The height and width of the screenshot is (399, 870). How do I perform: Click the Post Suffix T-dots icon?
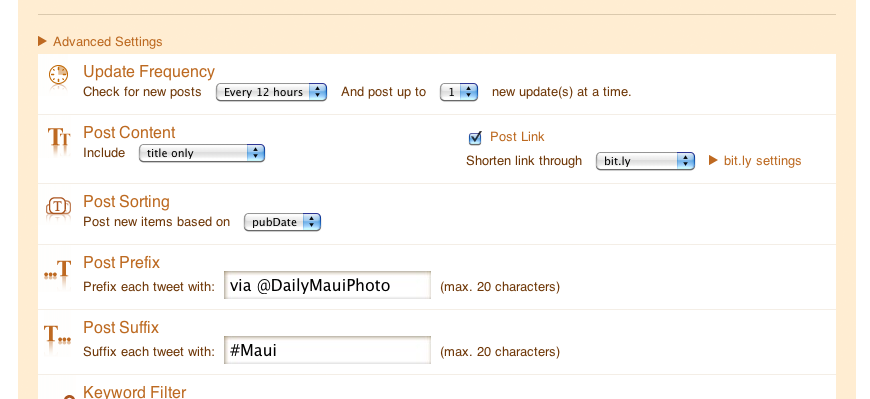pyautogui.click(x=58, y=334)
